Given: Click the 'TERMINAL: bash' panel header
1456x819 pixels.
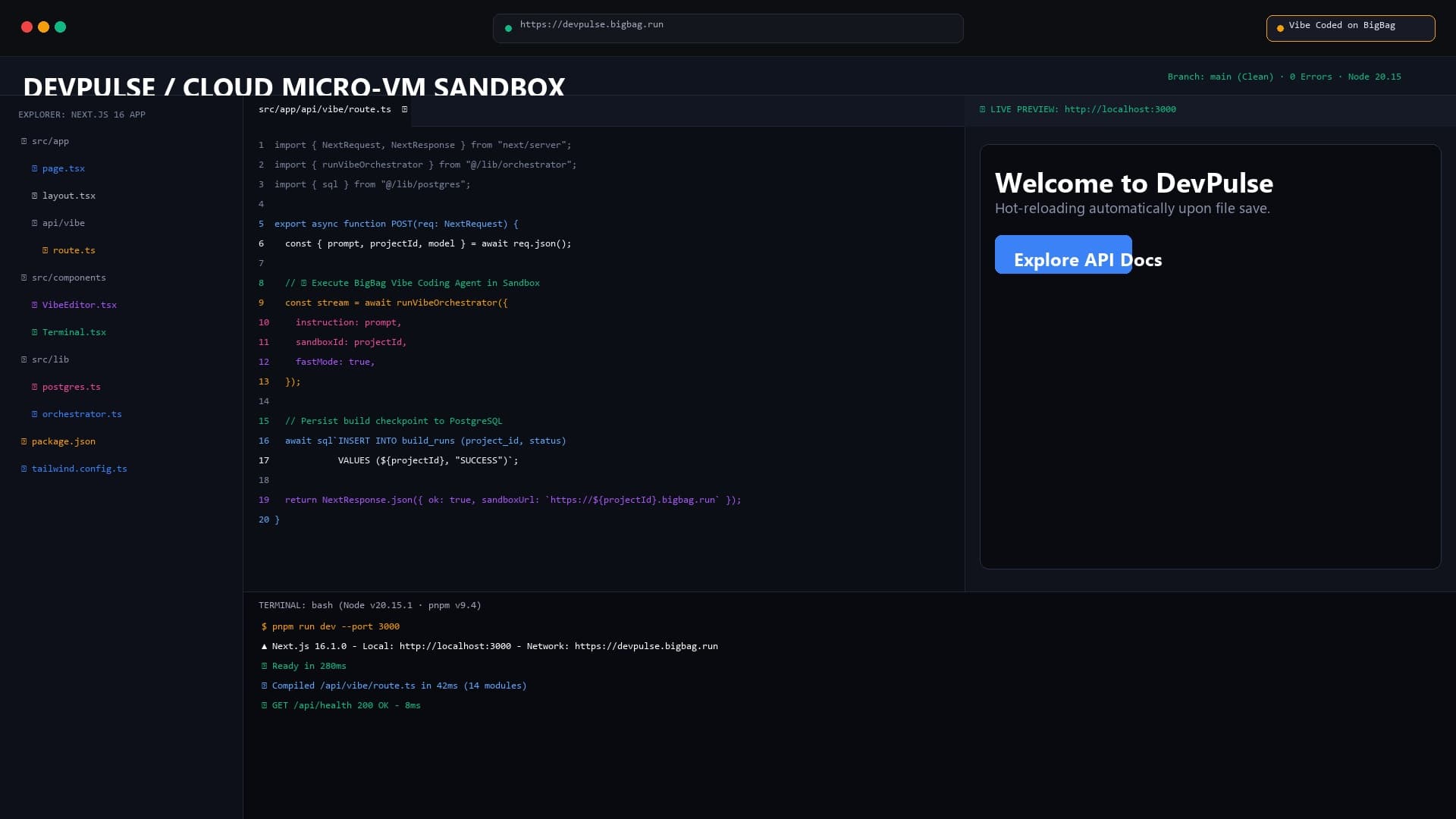Looking at the screenshot, I should [x=369, y=605].
